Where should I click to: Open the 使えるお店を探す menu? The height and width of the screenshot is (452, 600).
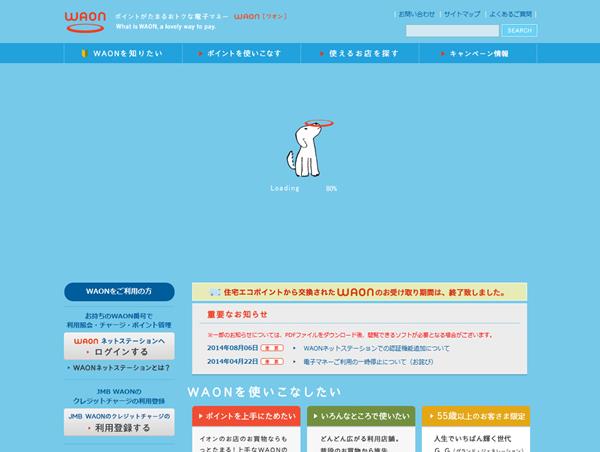tap(360, 53)
